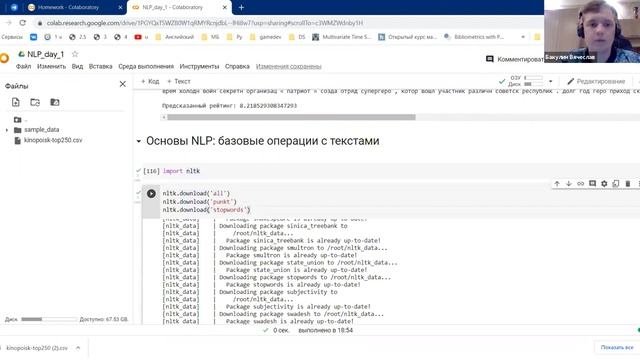Open a new browser tab
This screenshot has width=640, height=360.
click(x=241, y=7)
